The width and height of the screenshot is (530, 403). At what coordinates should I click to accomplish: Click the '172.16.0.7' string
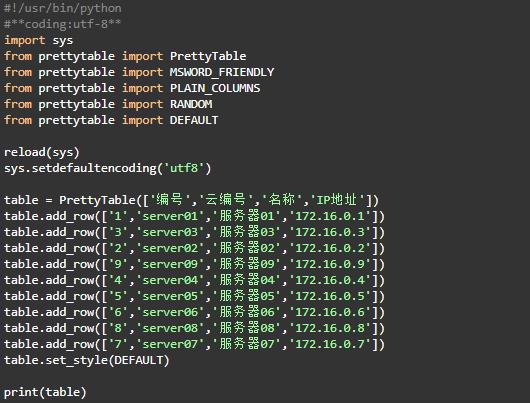pyautogui.click(x=330, y=344)
